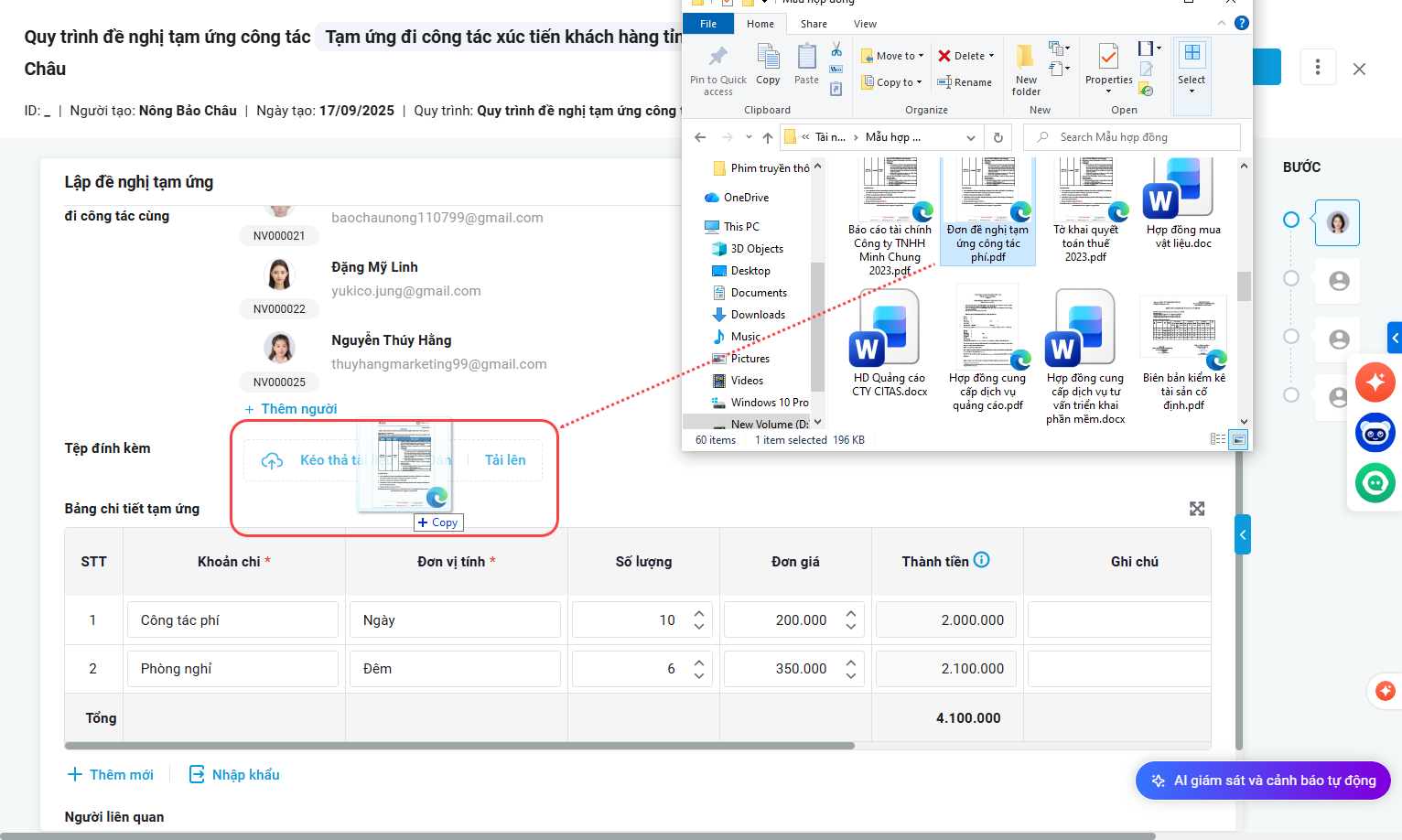Select the first step circle under BƯỚC

coord(1291,220)
